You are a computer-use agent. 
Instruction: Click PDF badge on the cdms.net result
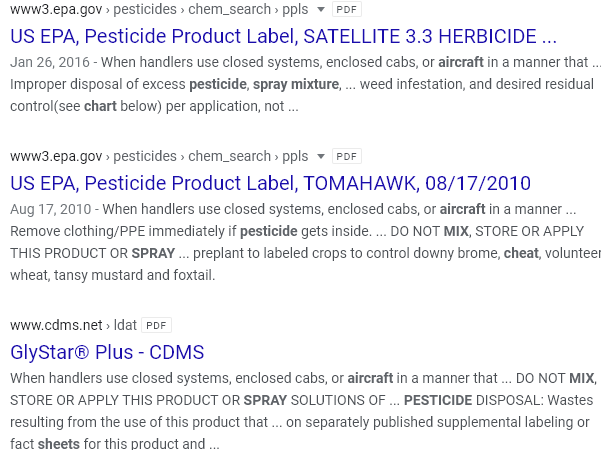156,325
